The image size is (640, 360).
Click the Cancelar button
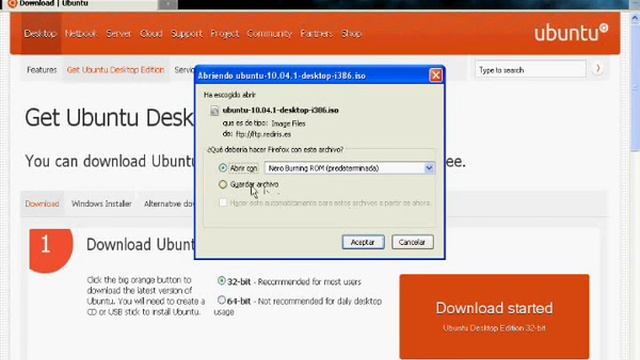coord(412,242)
